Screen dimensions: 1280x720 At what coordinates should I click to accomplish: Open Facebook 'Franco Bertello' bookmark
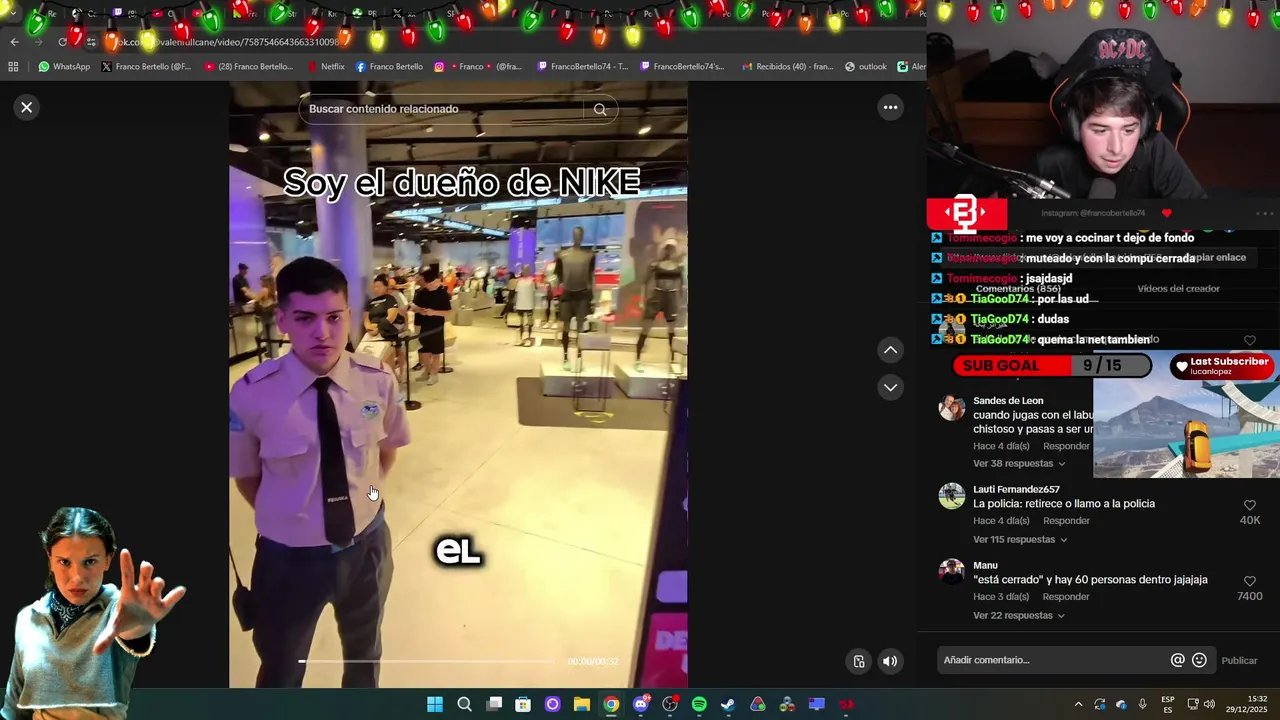point(389,67)
